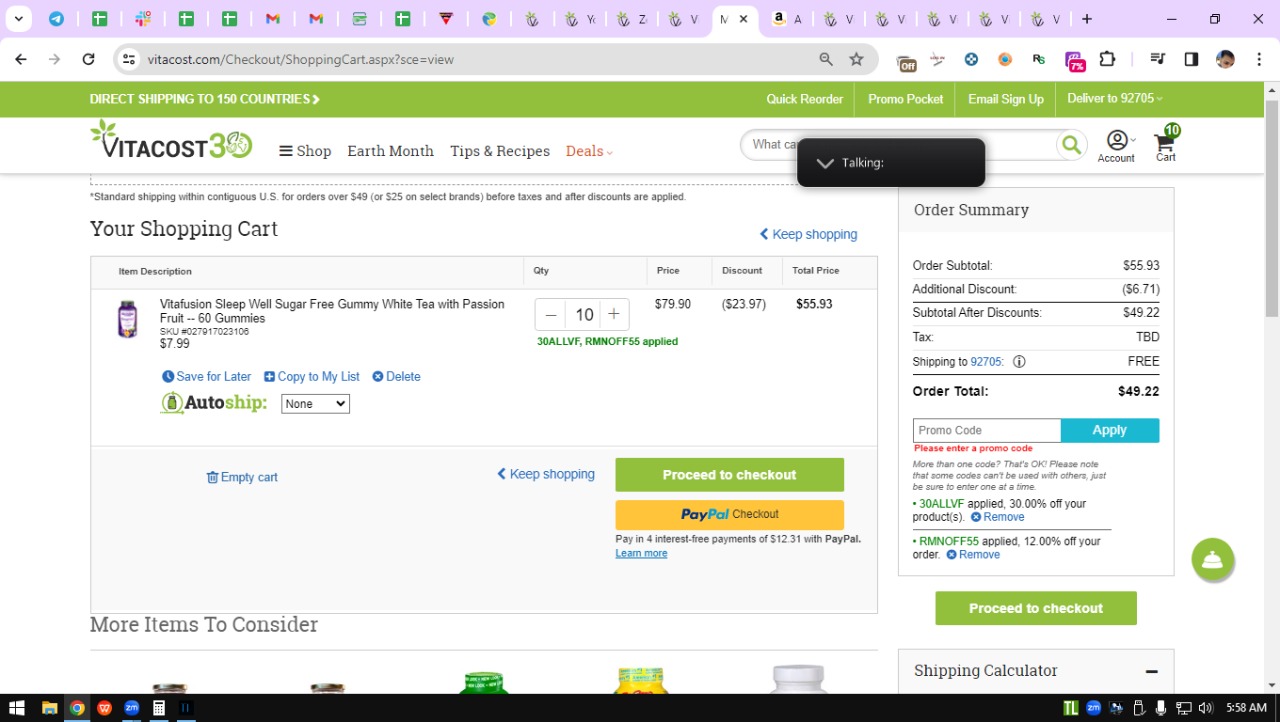1280x722 pixels.
Task: Open the Account menu icon
Action: tap(1117, 146)
